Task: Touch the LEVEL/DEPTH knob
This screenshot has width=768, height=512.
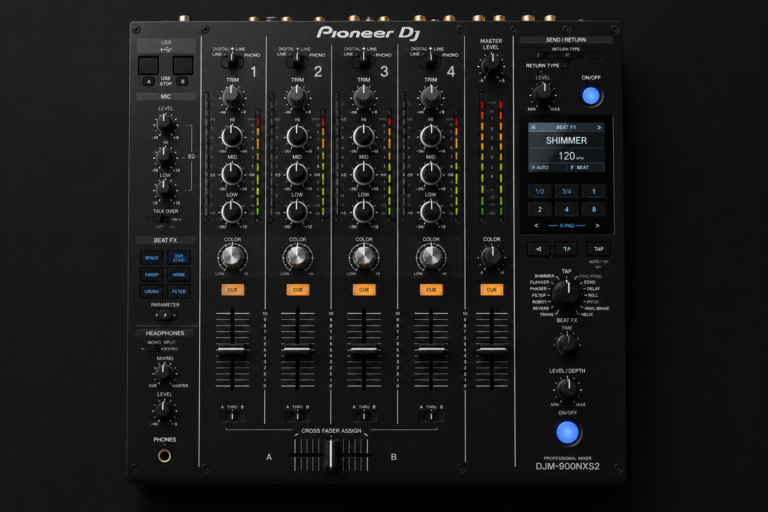Action: pyautogui.click(x=567, y=388)
